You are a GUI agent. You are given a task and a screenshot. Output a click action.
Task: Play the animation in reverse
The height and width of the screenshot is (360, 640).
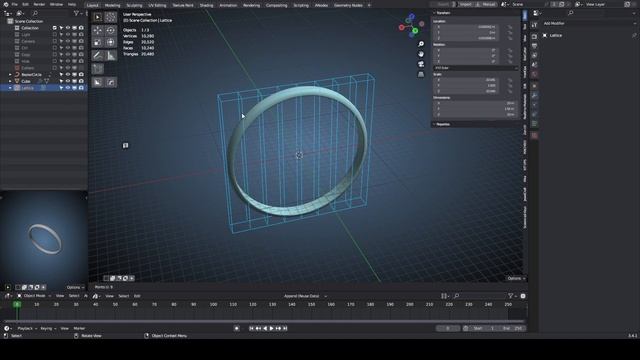pos(265,328)
